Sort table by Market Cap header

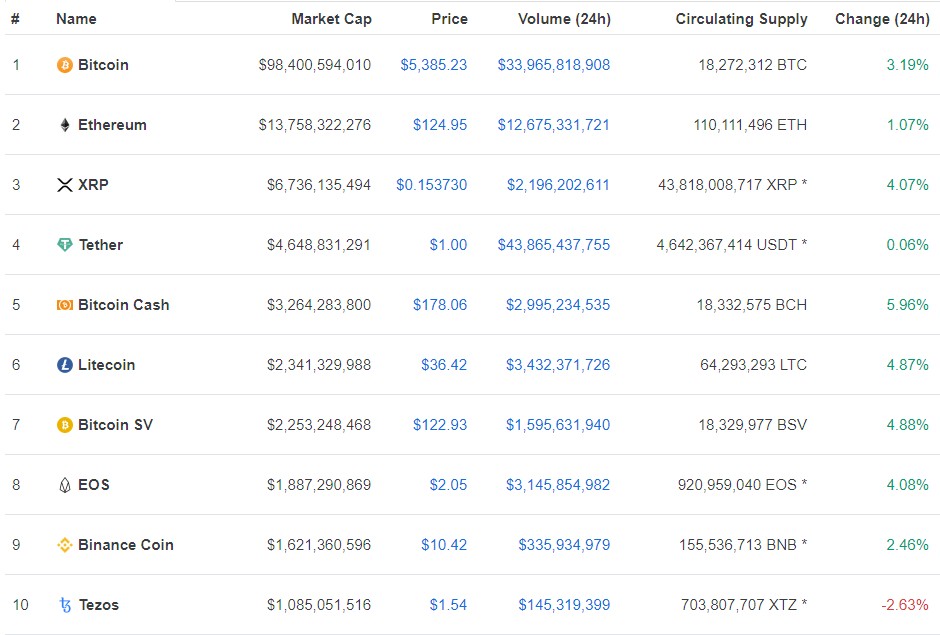[x=332, y=19]
